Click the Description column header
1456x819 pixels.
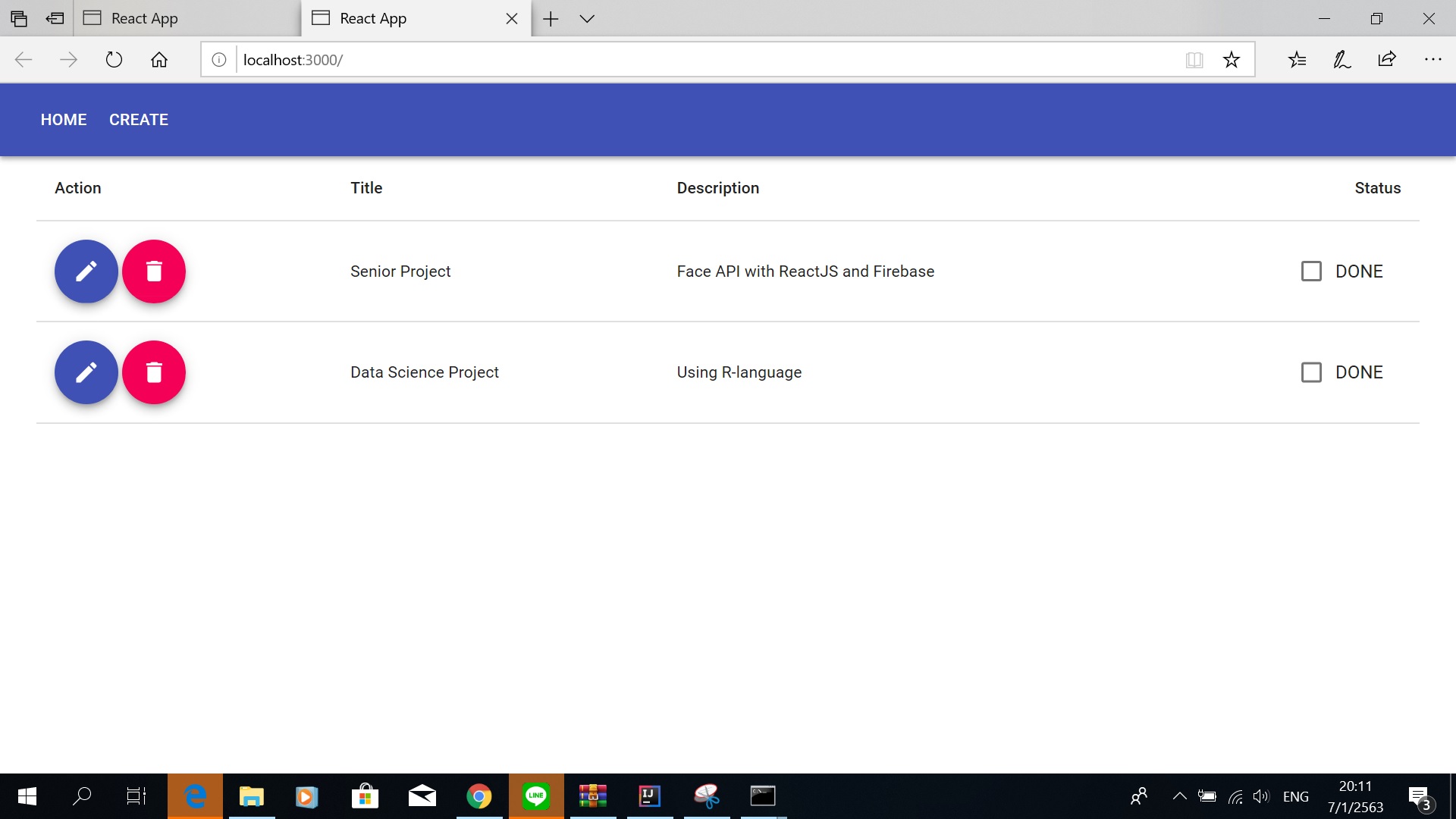(718, 188)
